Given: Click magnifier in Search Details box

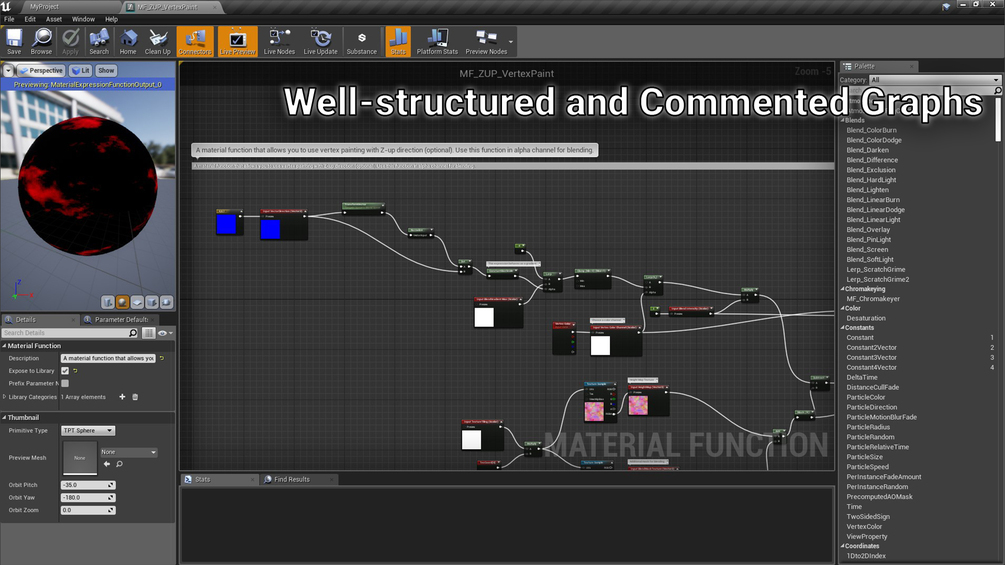Looking at the screenshot, I should tap(133, 333).
